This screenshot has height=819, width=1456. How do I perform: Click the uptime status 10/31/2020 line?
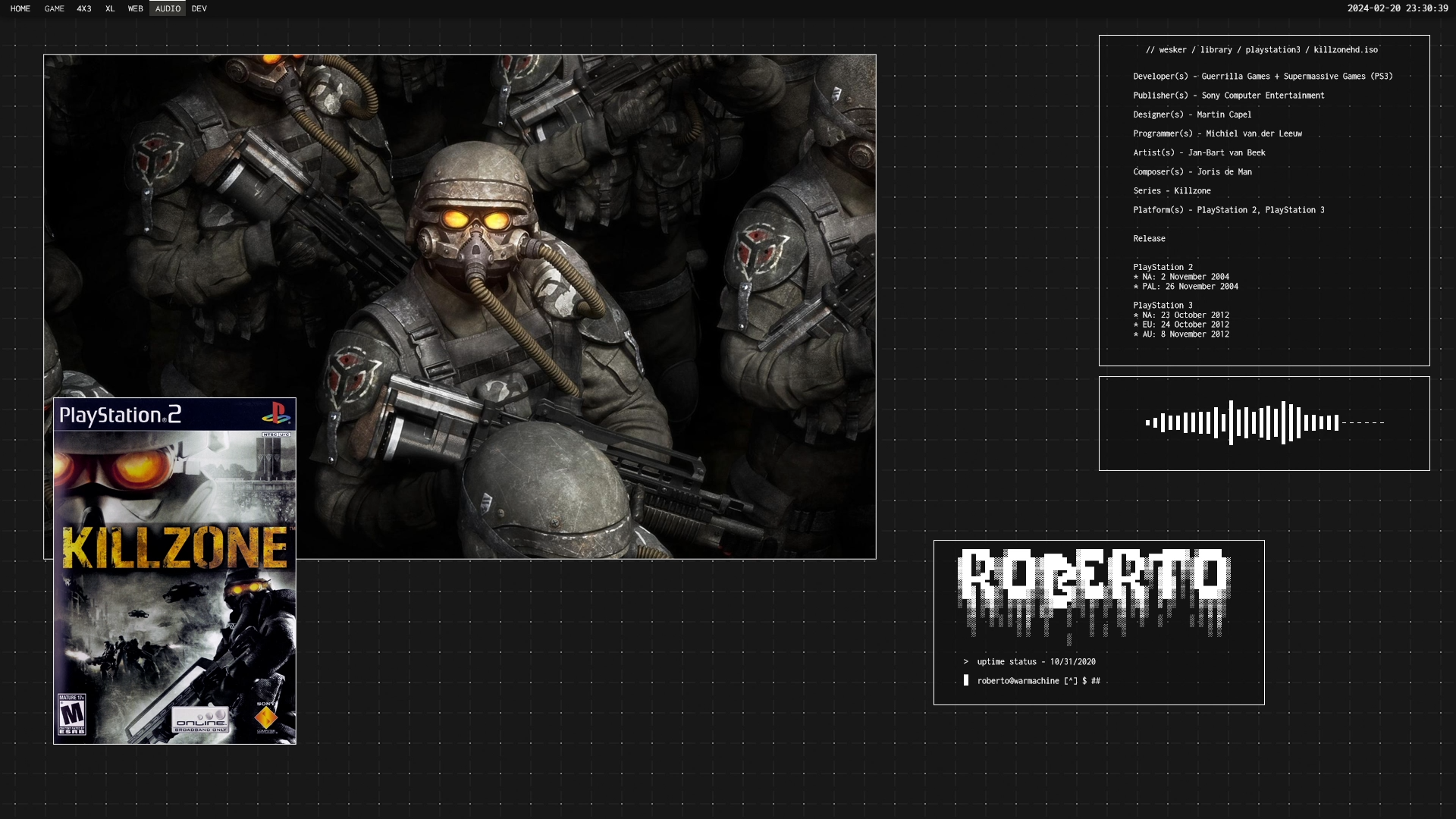click(1029, 662)
